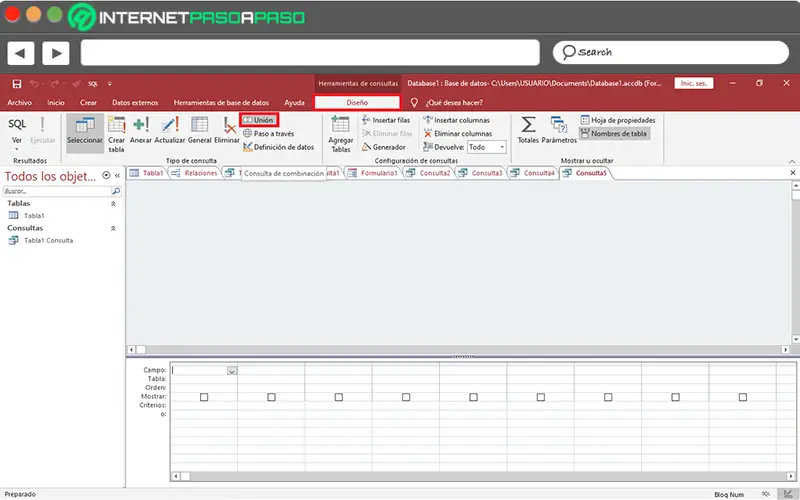Viewport: 800px width, 500px height.
Task: Switch to the Consulta3 document tab
Action: point(481,173)
